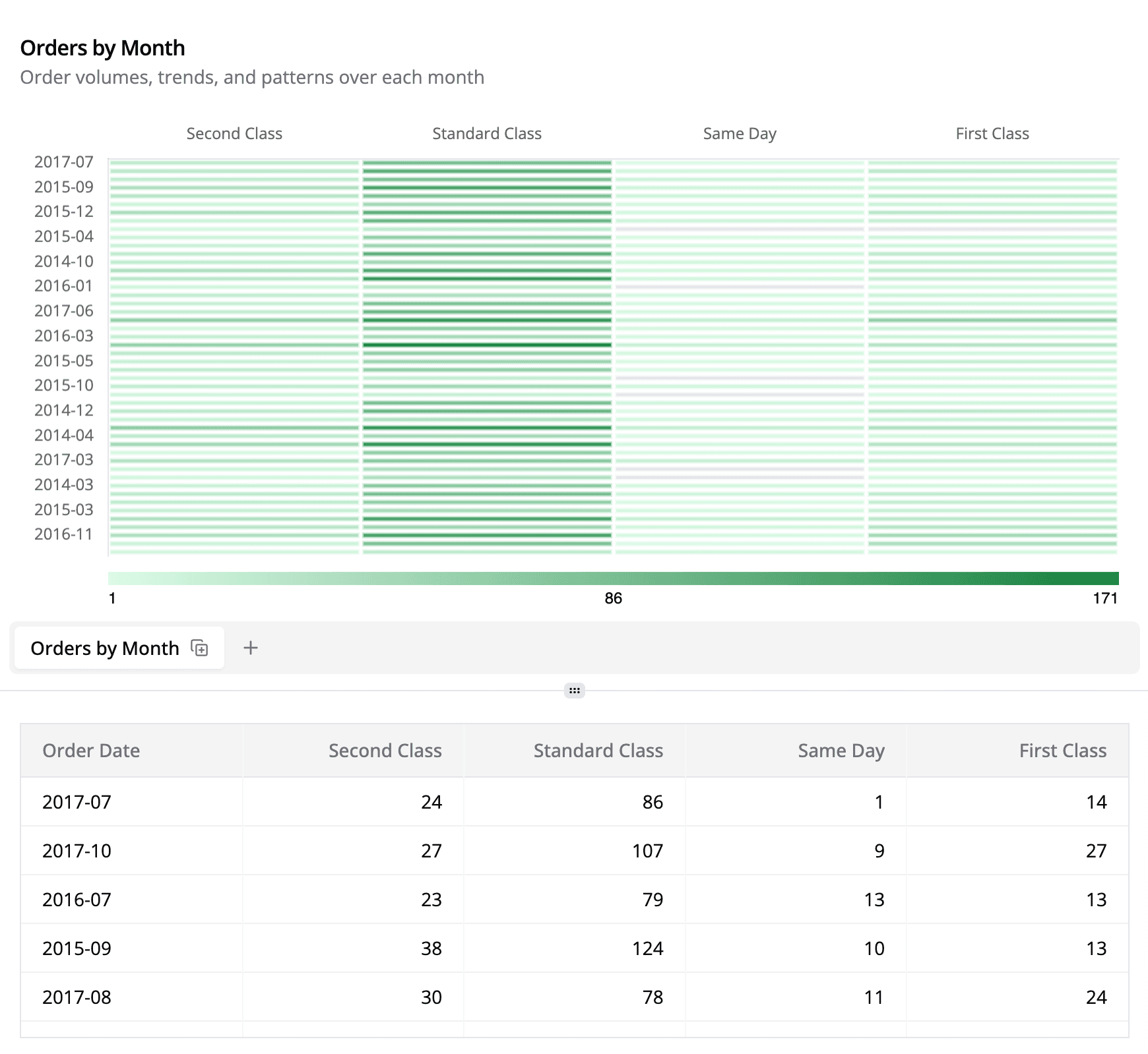Click the Second Class heatmap column label
The height and width of the screenshot is (1054, 1148).
(x=234, y=134)
